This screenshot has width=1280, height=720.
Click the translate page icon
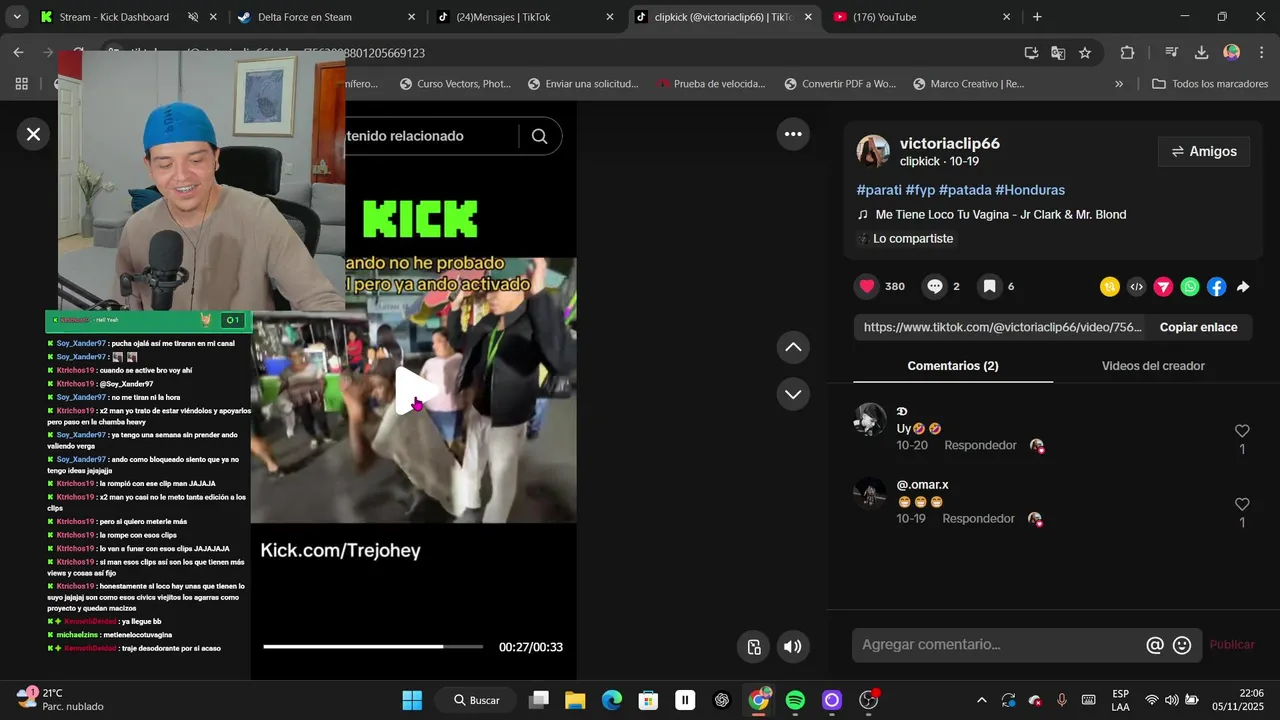1058,53
